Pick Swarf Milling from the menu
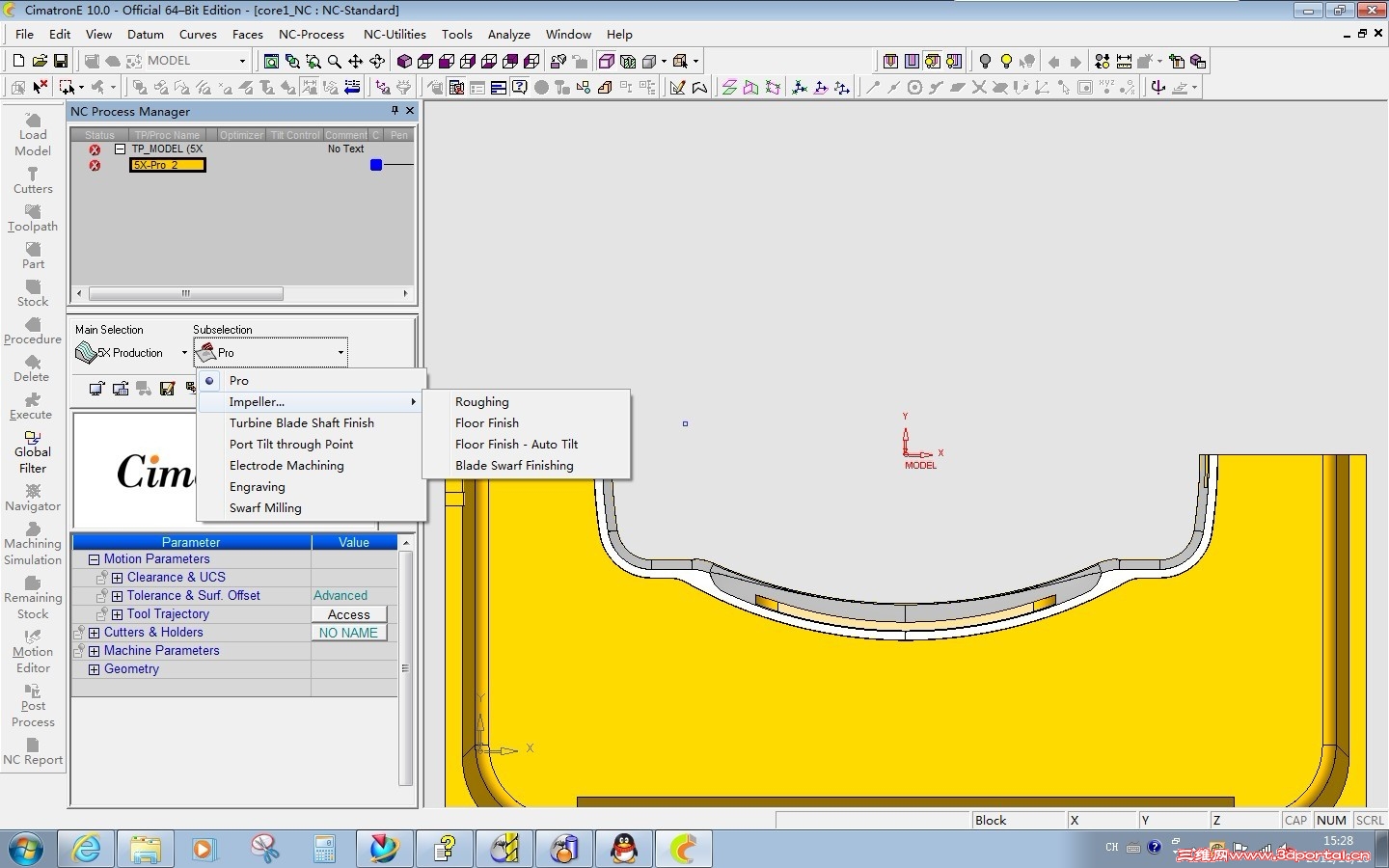 coord(312,508)
